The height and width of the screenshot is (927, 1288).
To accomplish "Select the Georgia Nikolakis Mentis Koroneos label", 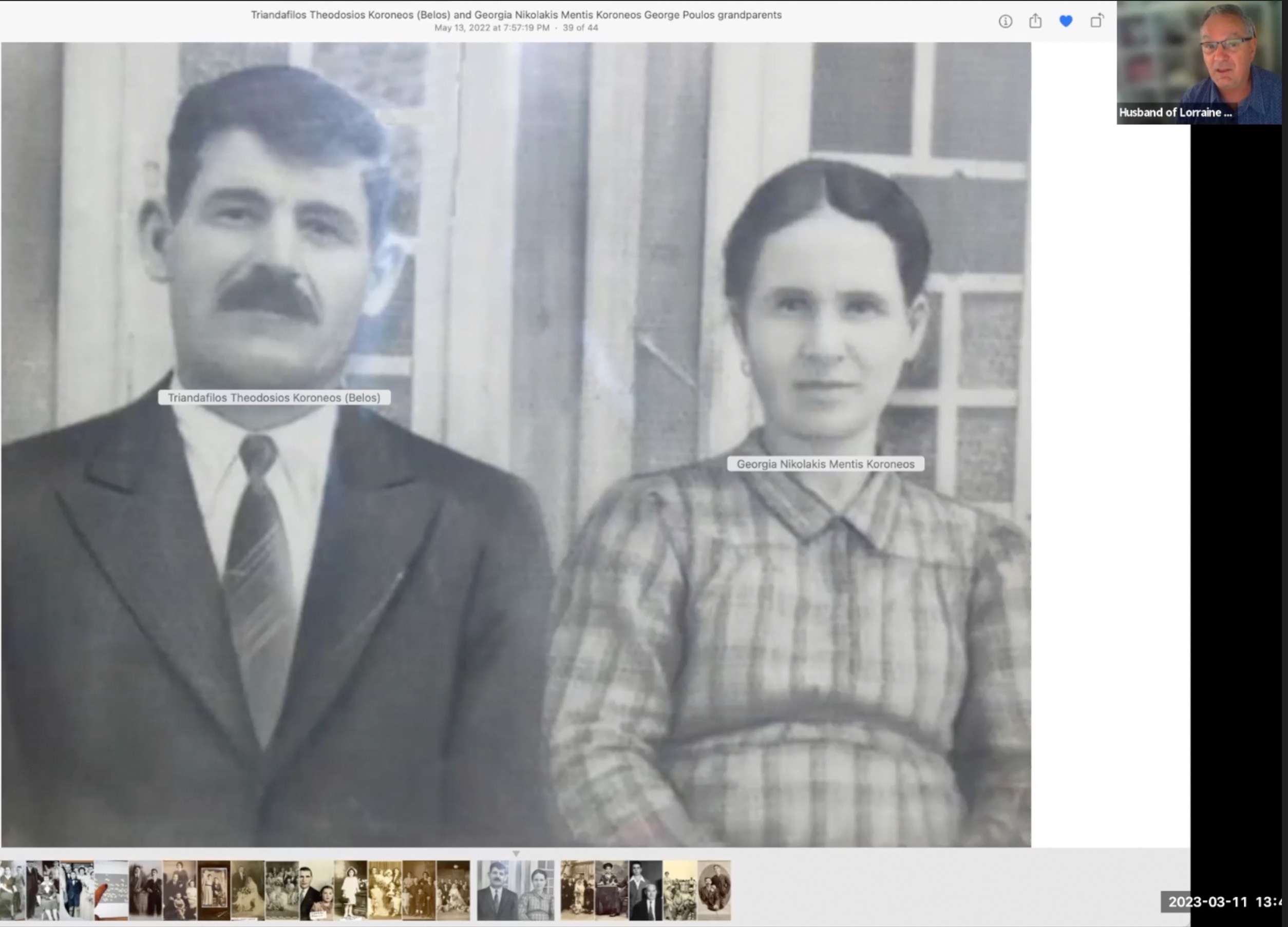I will [x=825, y=464].
